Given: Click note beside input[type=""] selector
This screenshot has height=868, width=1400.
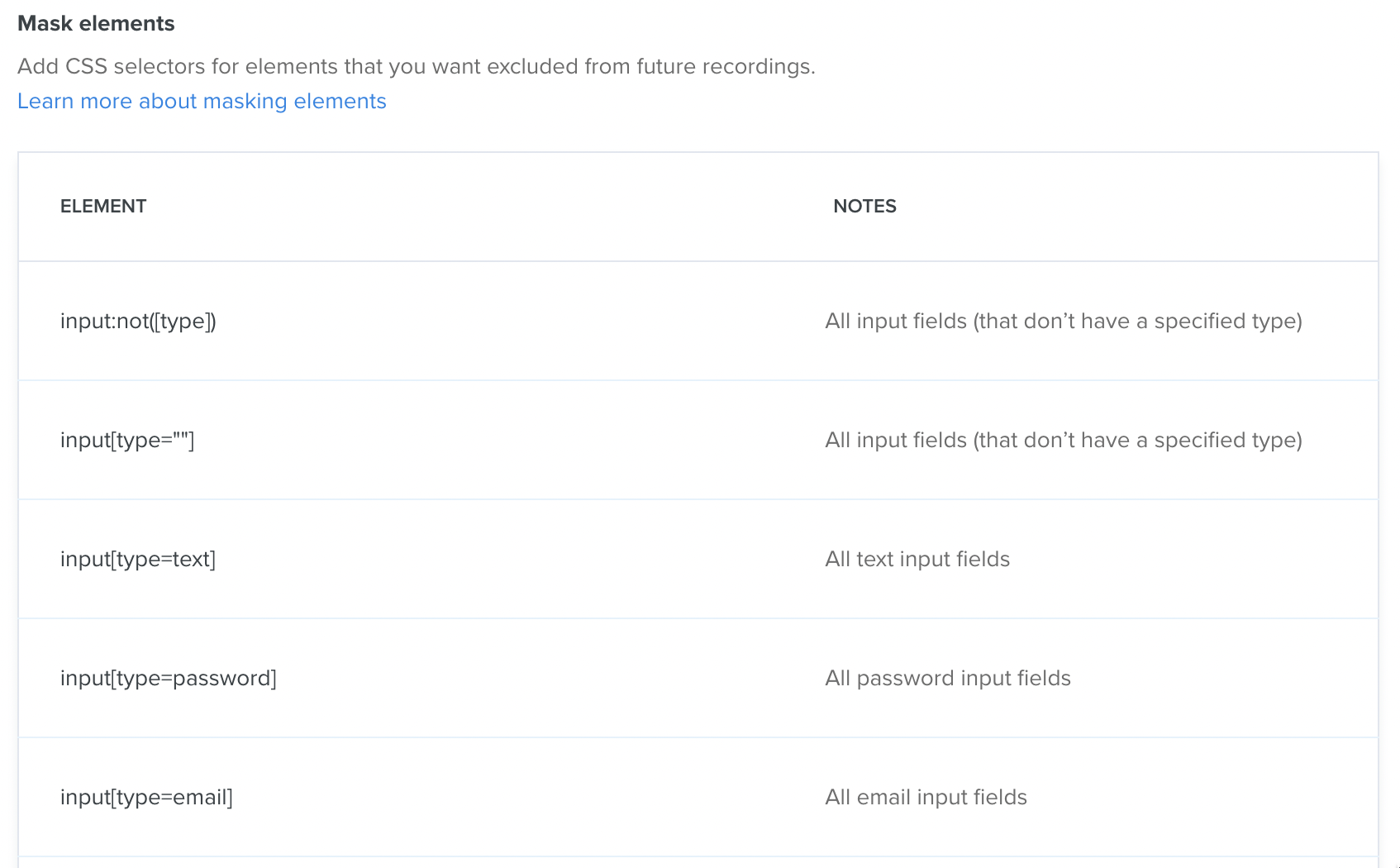Looking at the screenshot, I should (1064, 440).
